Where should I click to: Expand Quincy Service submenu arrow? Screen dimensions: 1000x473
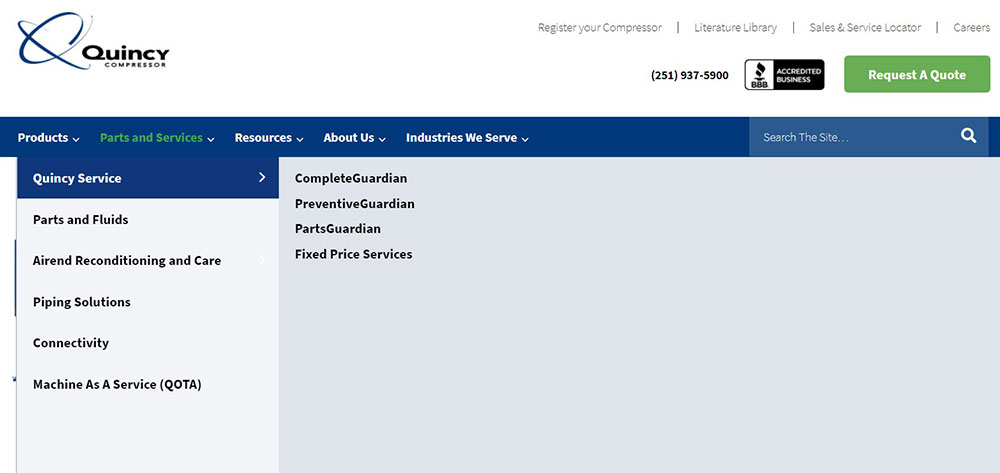262,178
